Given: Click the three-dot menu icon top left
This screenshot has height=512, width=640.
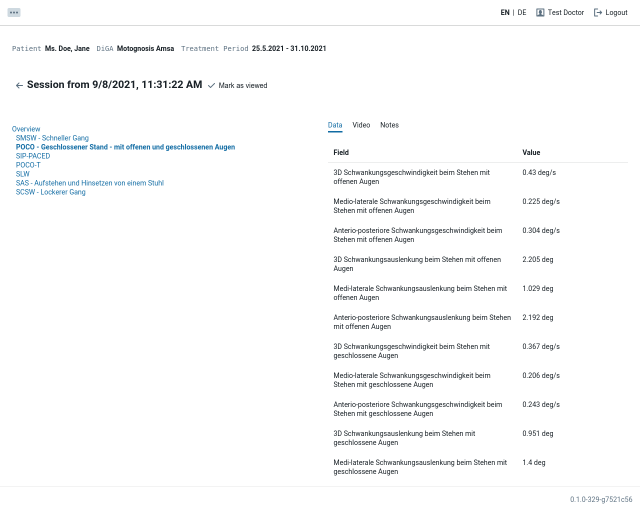Looking at the screenshot, I should [x=14, y=12].
